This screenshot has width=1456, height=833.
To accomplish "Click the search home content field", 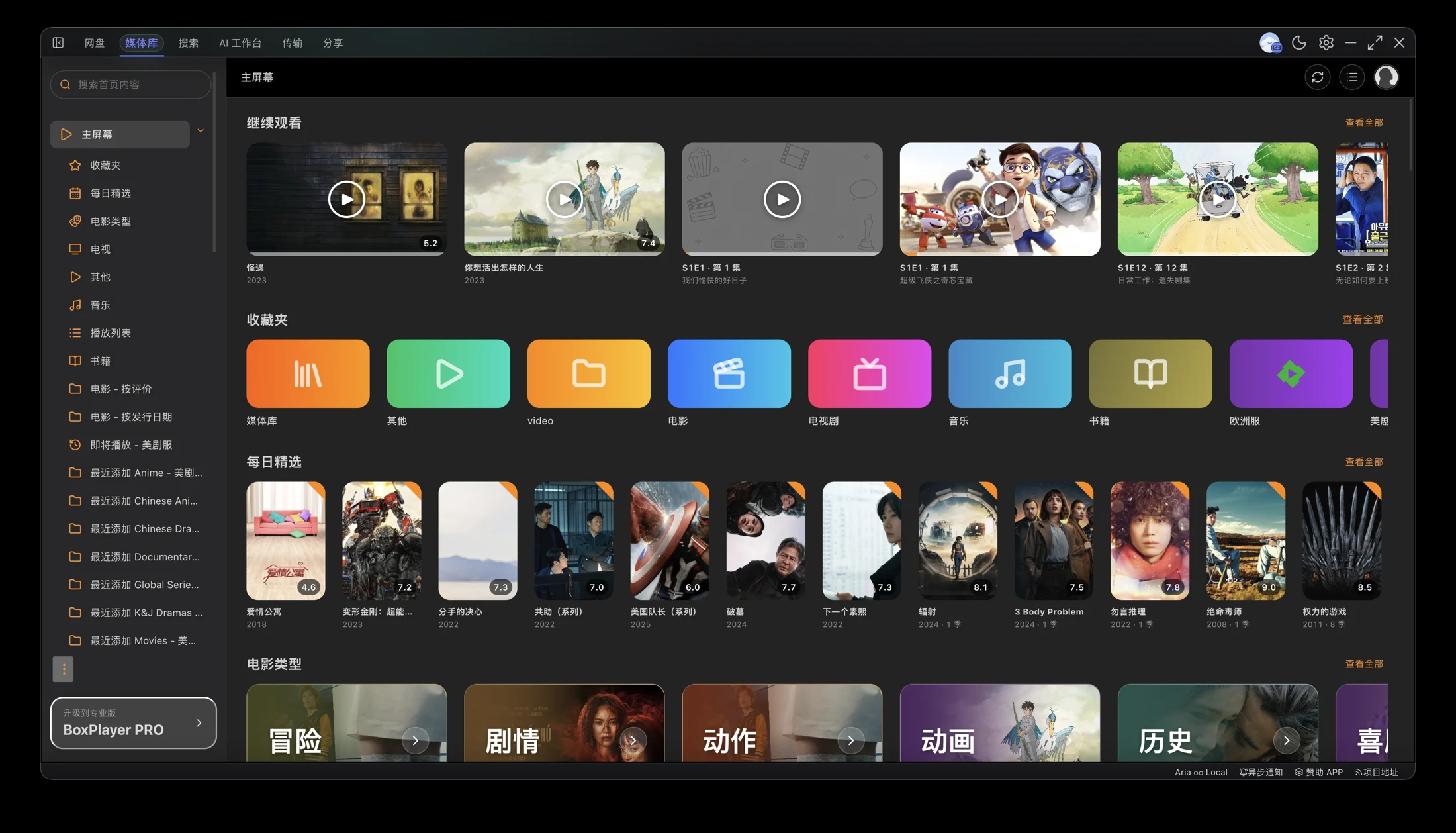I will 131,85.
